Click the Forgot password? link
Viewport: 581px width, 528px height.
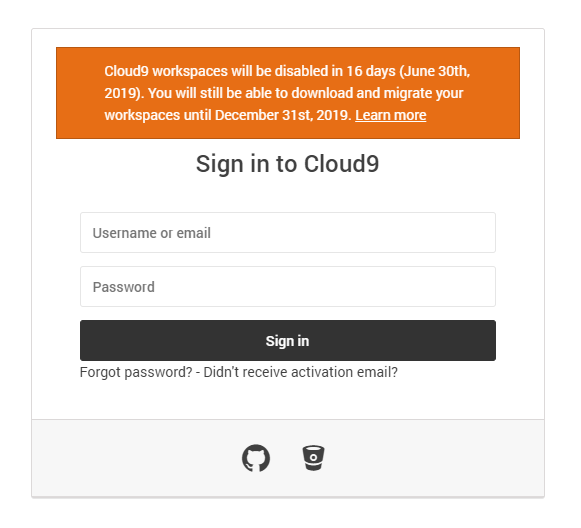[136, 372]
